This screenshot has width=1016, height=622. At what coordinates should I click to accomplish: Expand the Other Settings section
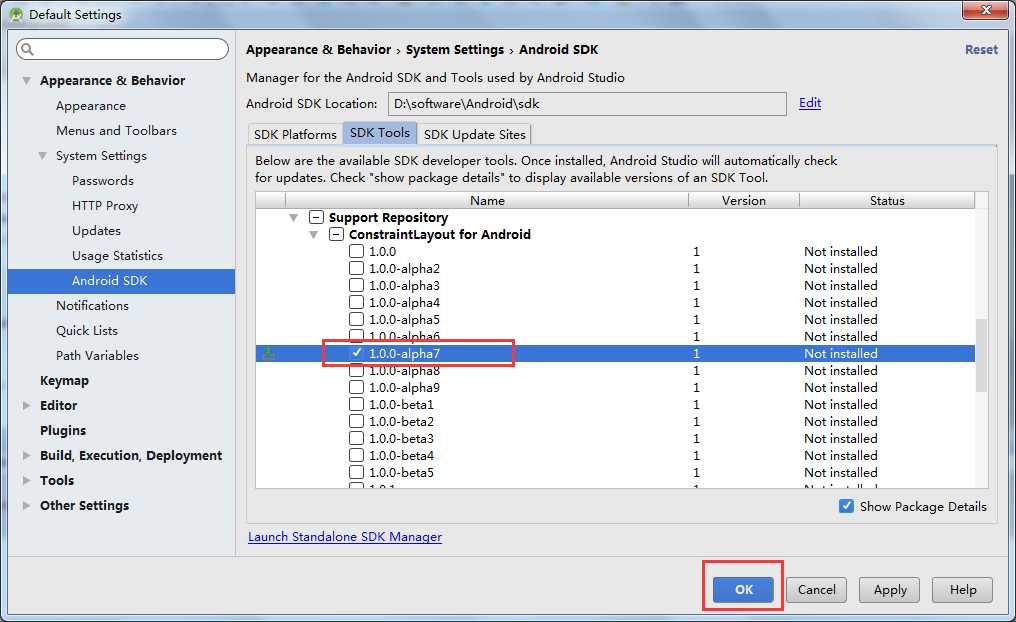pyautogui.click(x=27, y=505)
